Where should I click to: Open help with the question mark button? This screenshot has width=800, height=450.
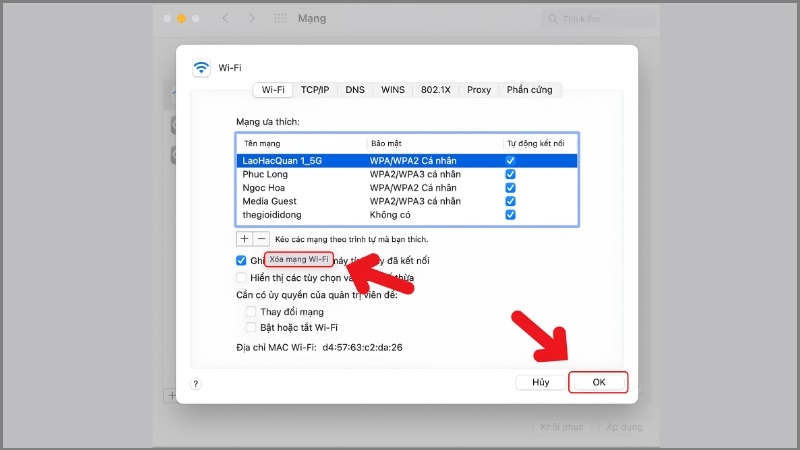(x=195, y=384)
